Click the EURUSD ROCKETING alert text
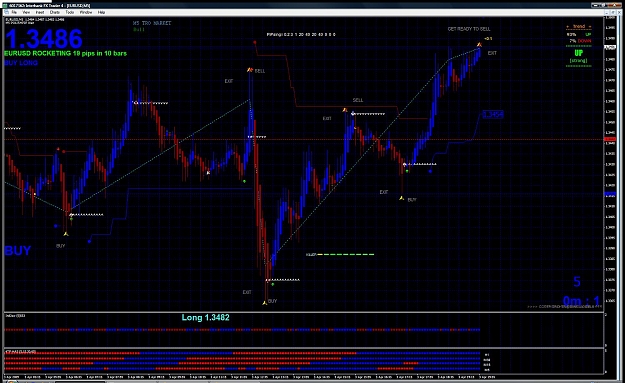Viewport: 625px width, 383px height. [x=65, y=53]
